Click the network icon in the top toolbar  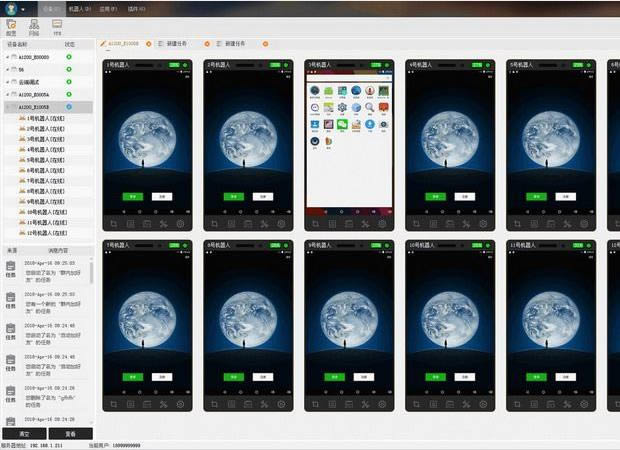[x=34, y=25]
